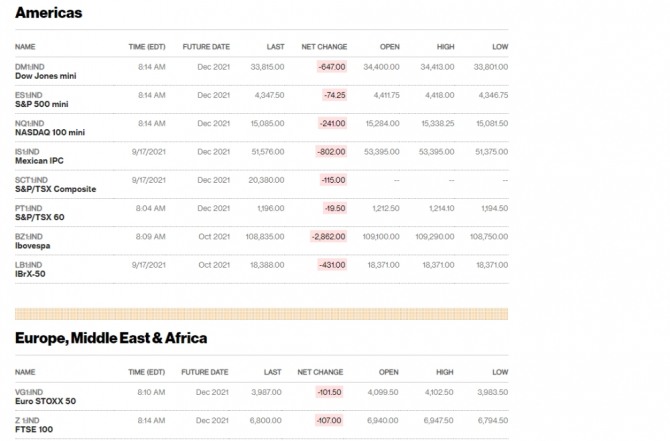Click the IBrX-50 futures link
Image resolution: width=670 pixels, height=441 pixels.
tap(33, 273)
